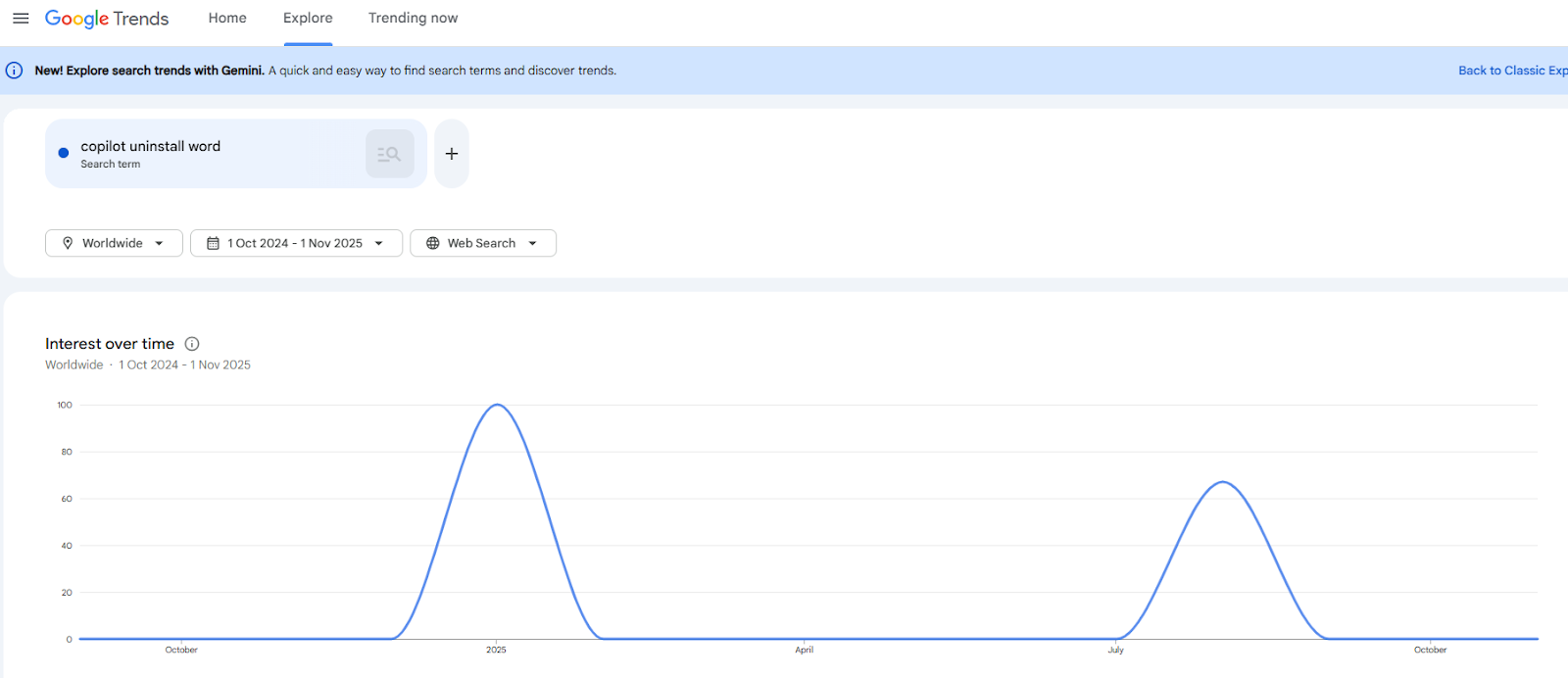This screenshot has width=1568, height=678.
Task: Edit the 'copilot uninstall word' search term
Action: click(x=151, y=147)
